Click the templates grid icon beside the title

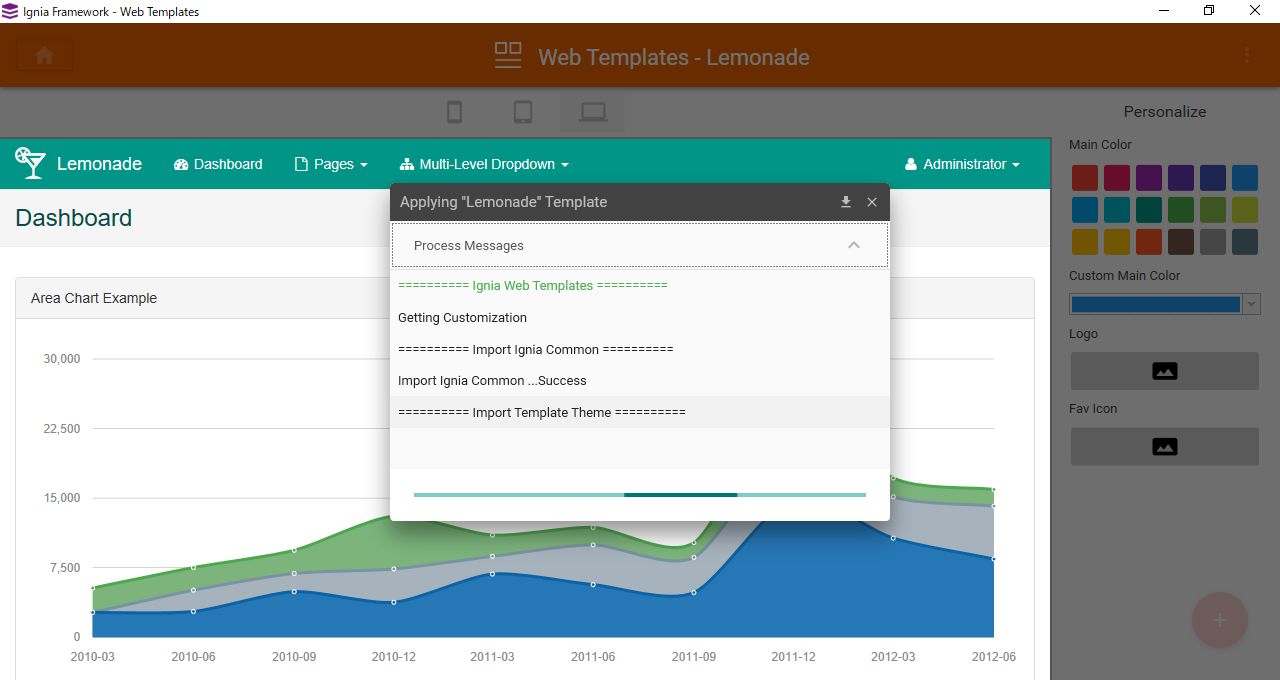click(x=509, y=55)
